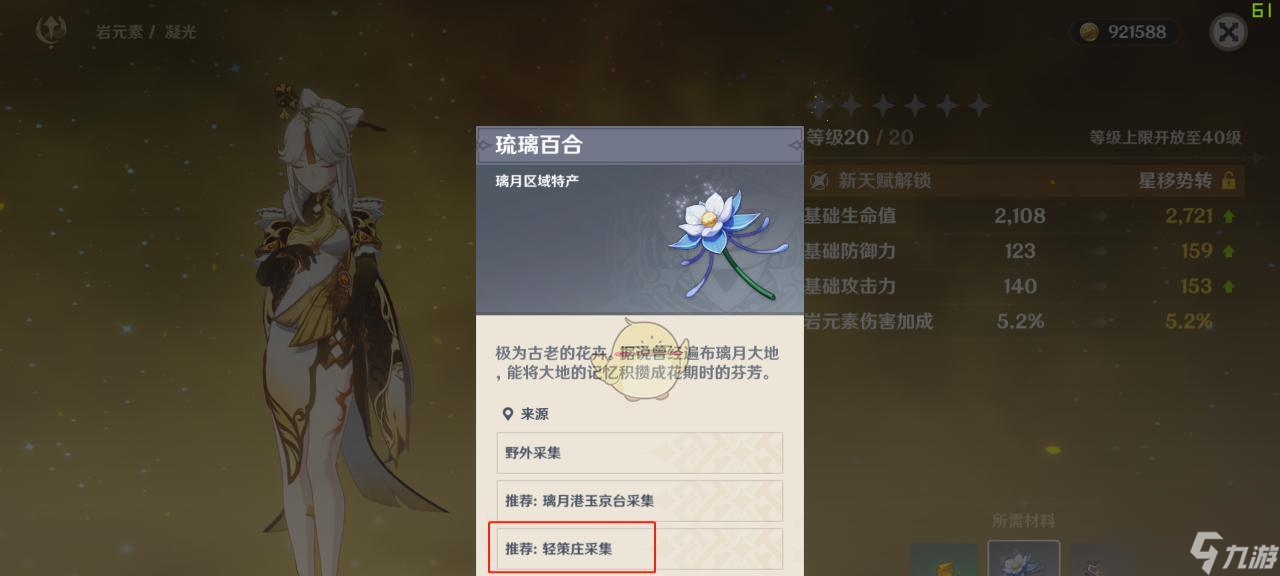Select 推荐: 轻策庄采集 source
Viewport: 1280px width, 576px height.
pos(640,549)
